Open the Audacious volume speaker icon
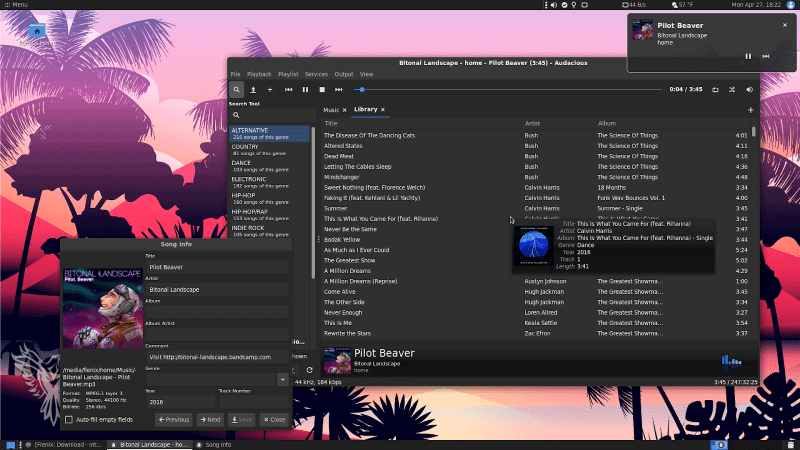The height and width of the screenshot is (450, 800). coord(749,89)
